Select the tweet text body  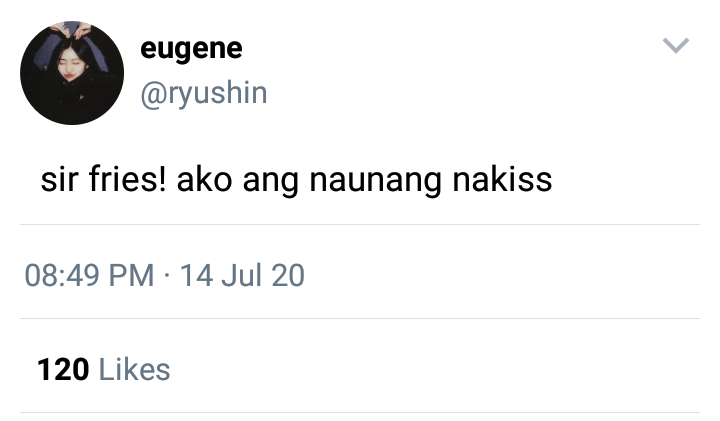click(x=296, y=180)
